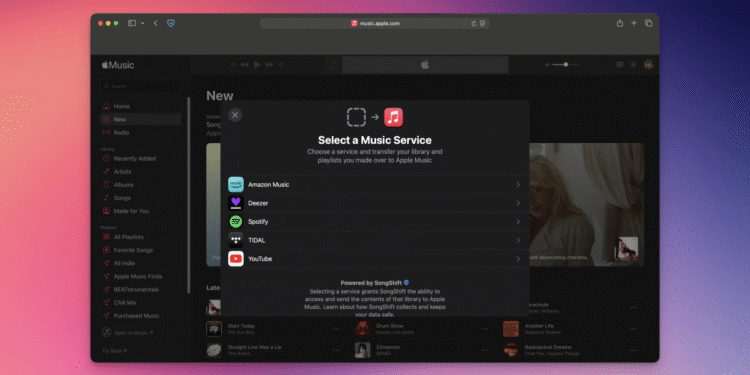Screen dimensions: 750x375
Task: Open All Indie playlist
Action: click(141, 264)
